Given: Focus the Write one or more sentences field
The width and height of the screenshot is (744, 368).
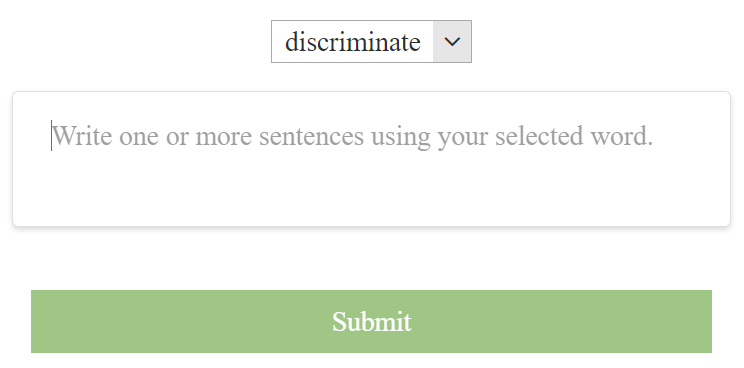Looking at the screenshot, I should 371,159.
